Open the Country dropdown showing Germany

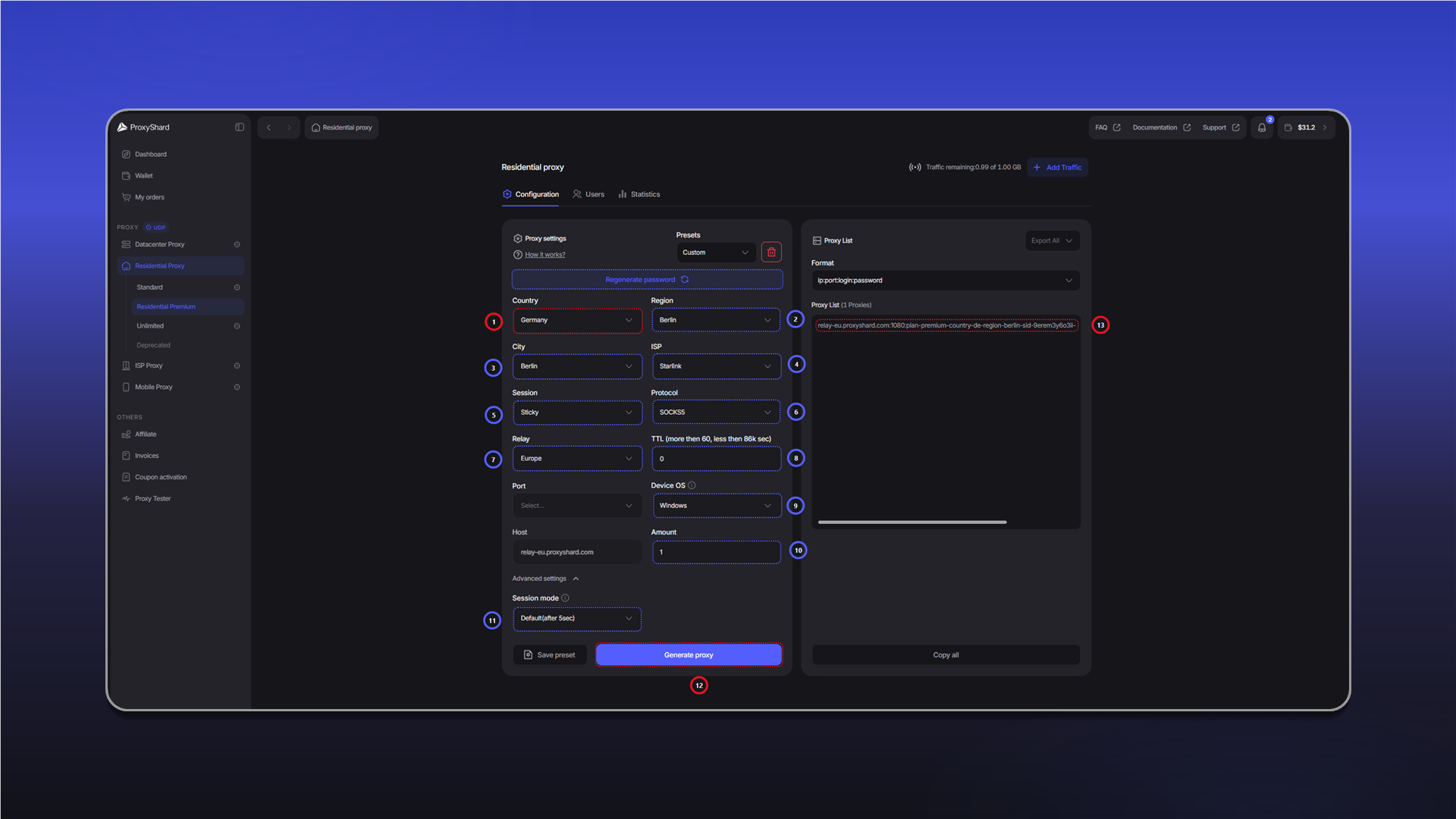tap(577, 320)
